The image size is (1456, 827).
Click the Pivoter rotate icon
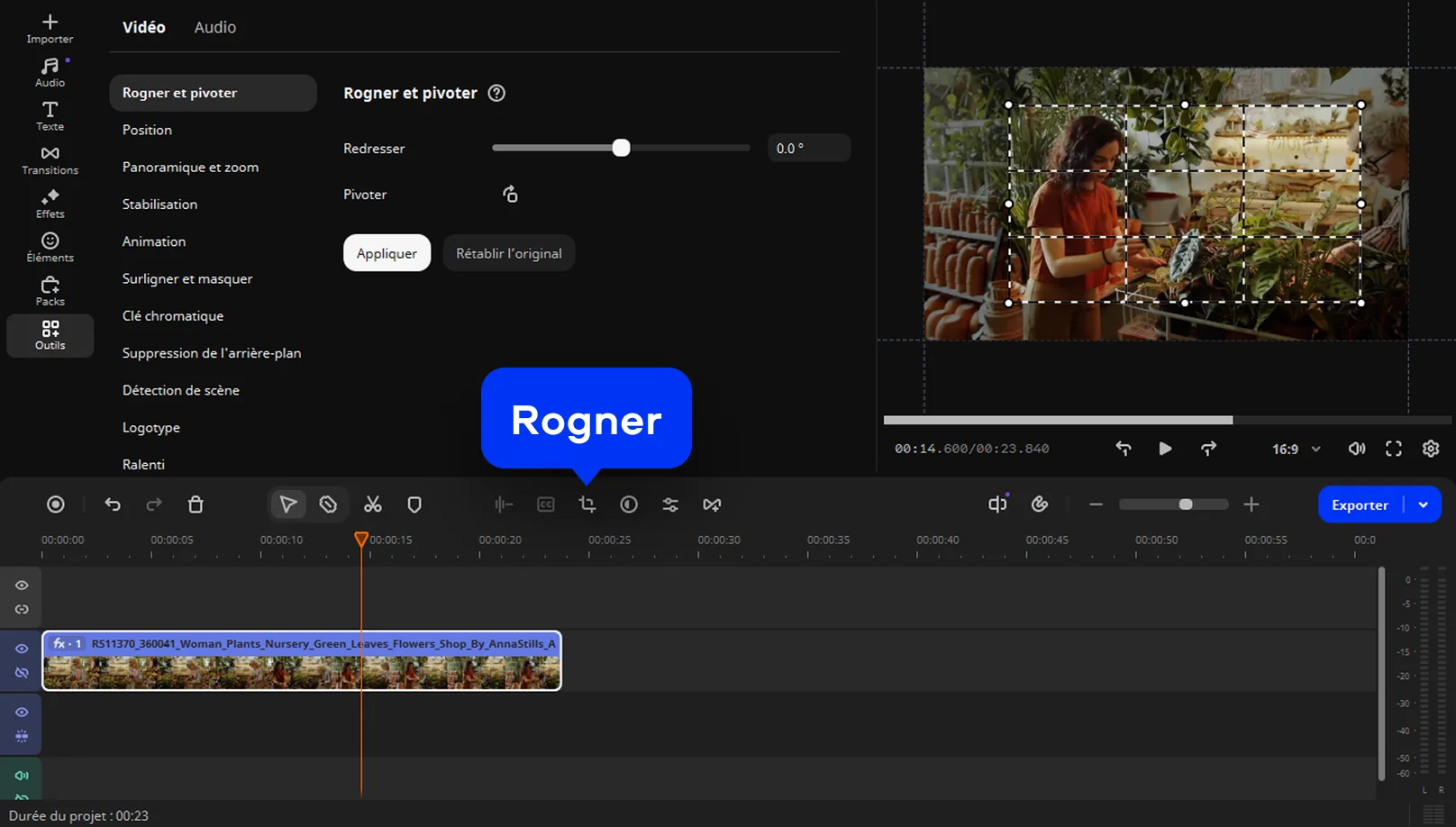point(510,195)
